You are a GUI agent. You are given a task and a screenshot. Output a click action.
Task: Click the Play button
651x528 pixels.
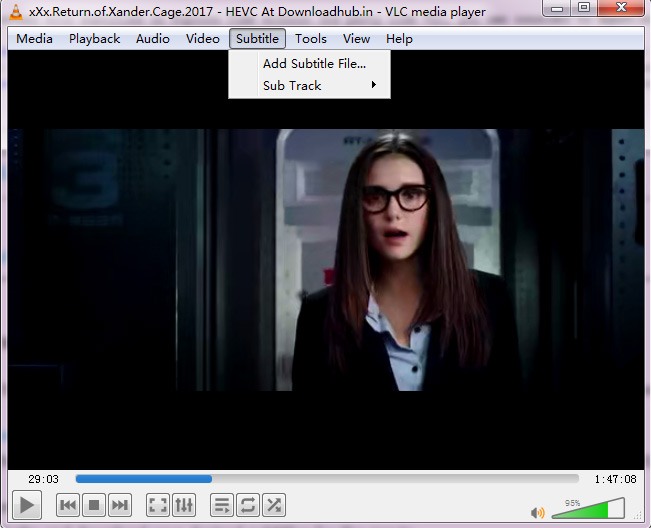[x=27, y=505]
